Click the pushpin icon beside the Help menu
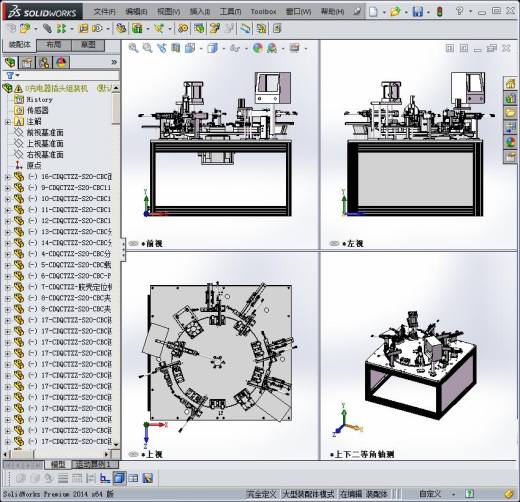 click(x=357, y=11)
